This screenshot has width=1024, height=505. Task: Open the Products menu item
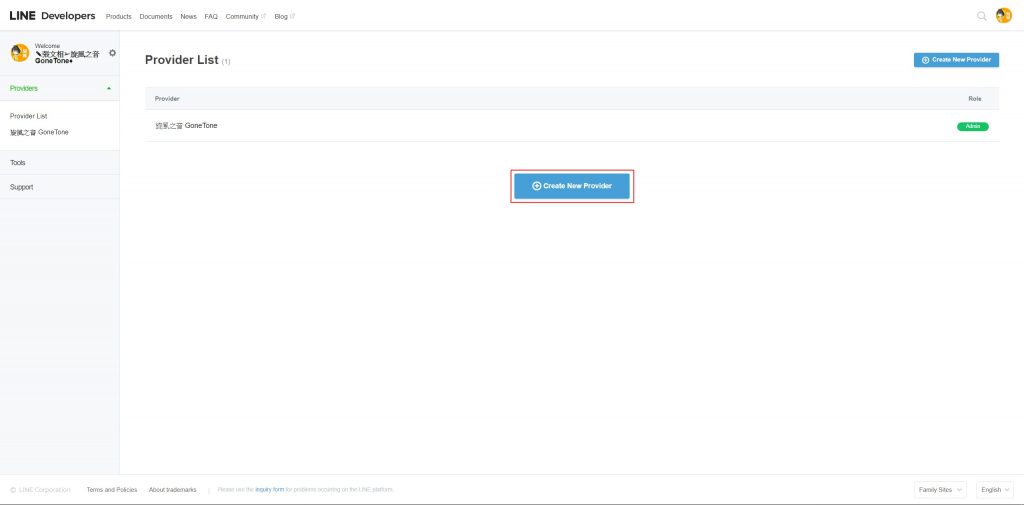[118, 17]
